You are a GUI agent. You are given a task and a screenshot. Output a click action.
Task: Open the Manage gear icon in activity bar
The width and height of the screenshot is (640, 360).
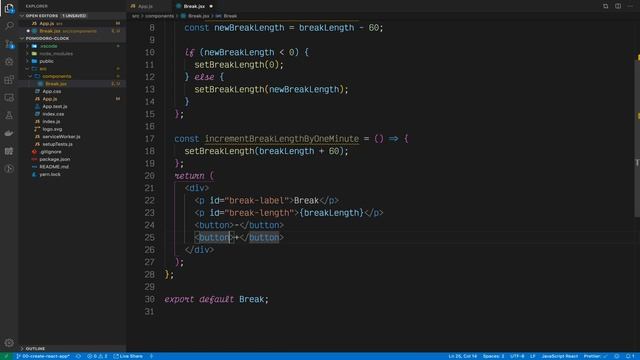tap(9, 343)
